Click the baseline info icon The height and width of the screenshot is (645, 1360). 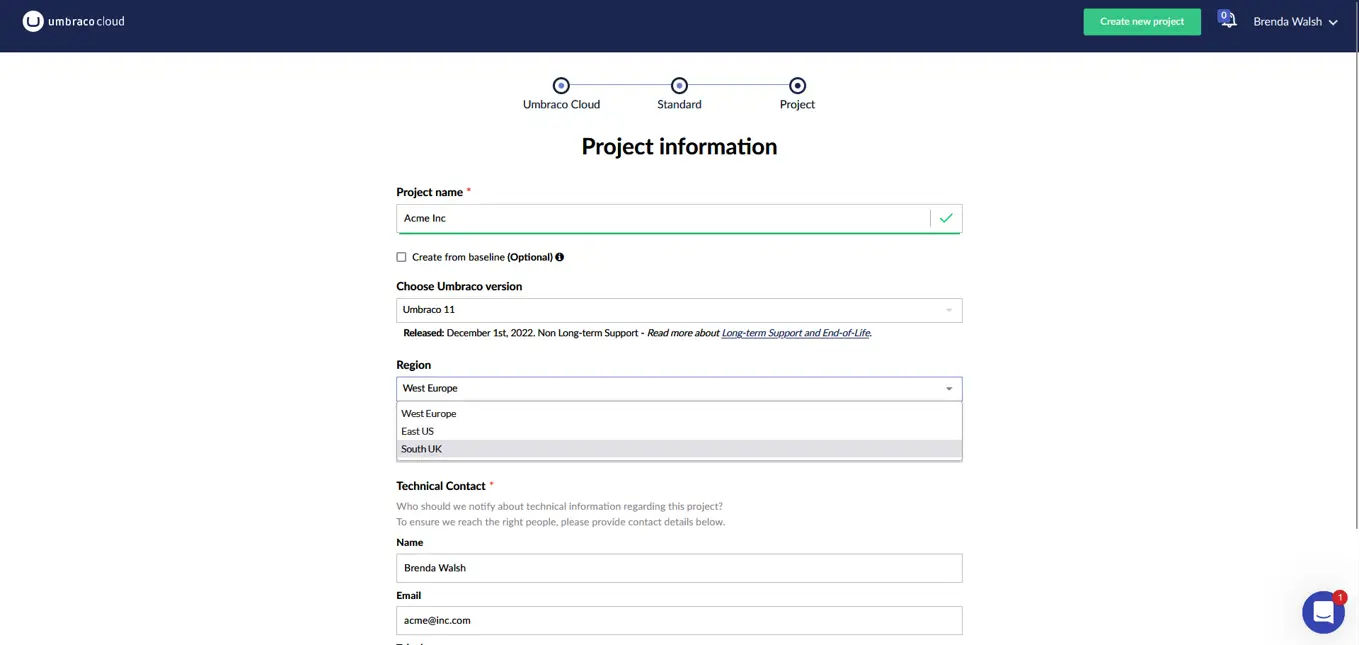point(560,257)
